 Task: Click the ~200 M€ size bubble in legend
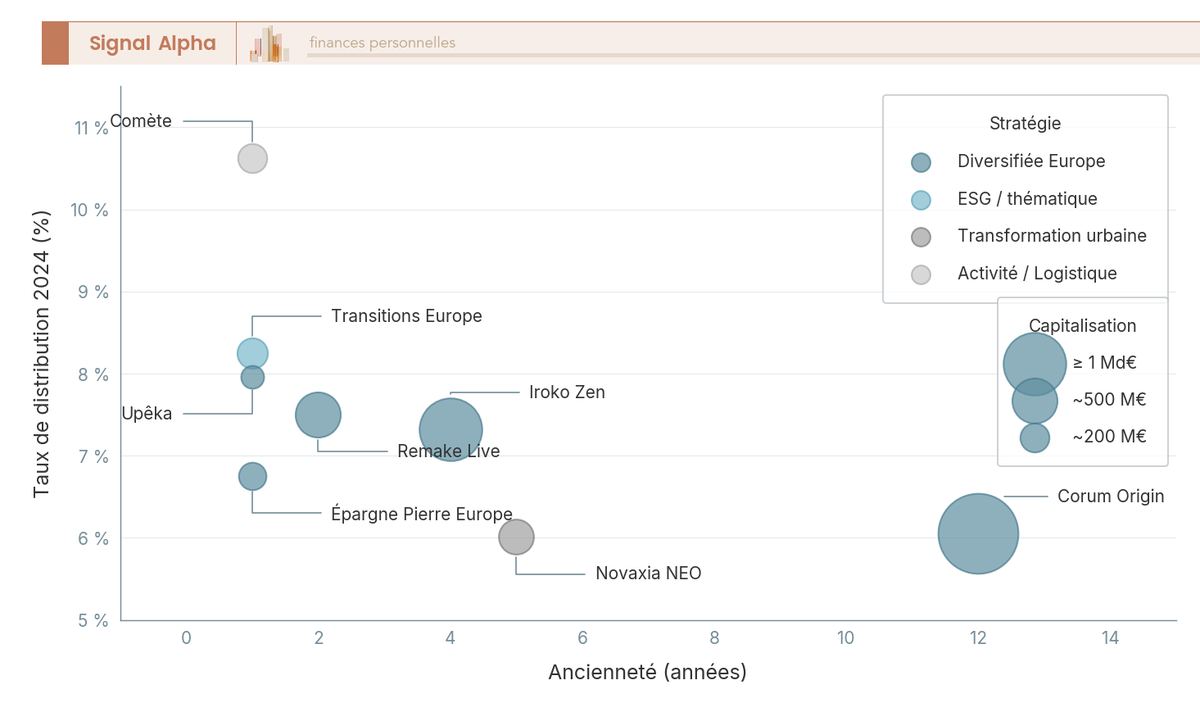coord(1035,437)
